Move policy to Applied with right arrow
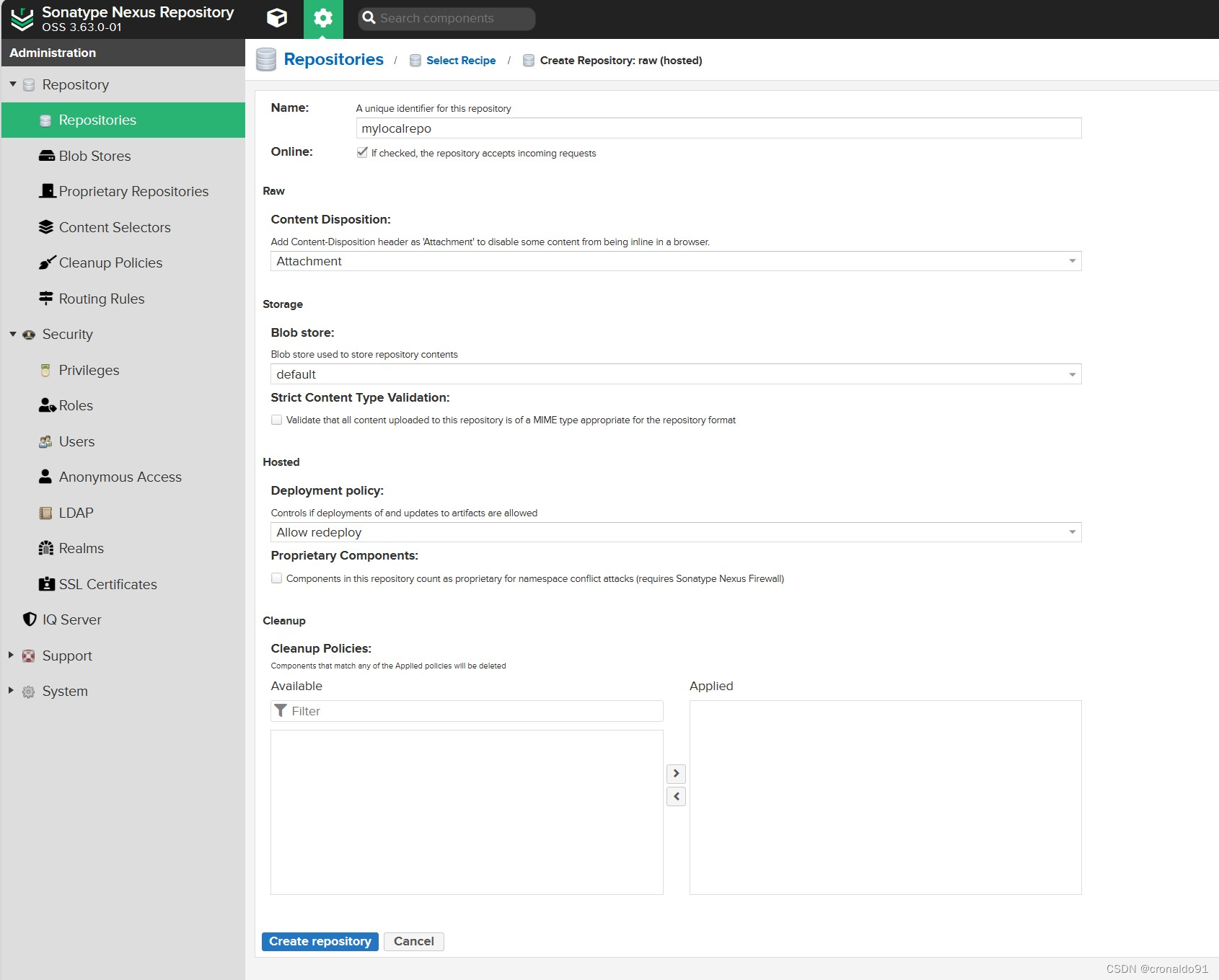1219x980 pixels. pyautogui.click(x=676, y=773)
